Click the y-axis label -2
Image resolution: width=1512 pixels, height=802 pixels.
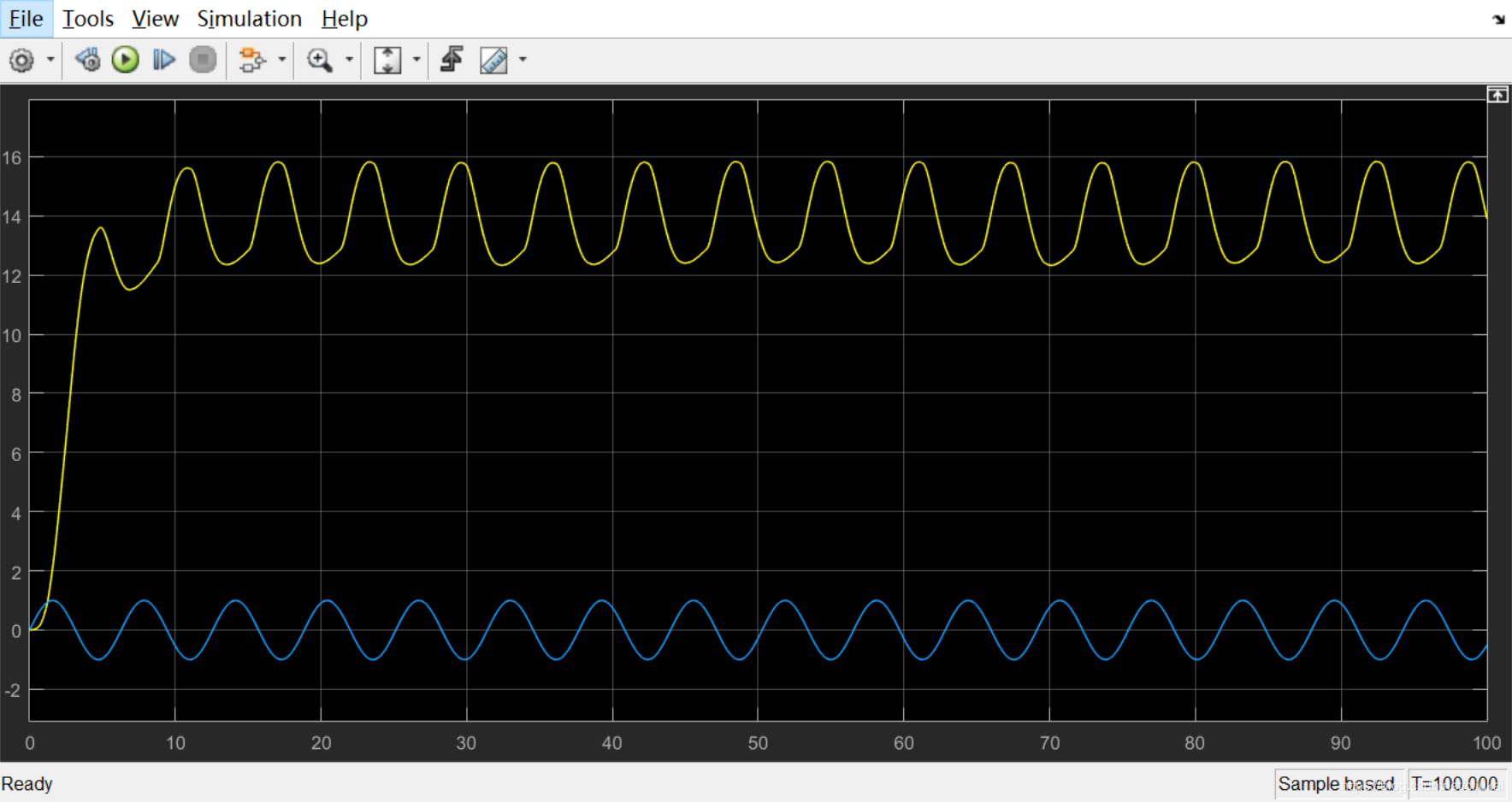pos(12,690)
